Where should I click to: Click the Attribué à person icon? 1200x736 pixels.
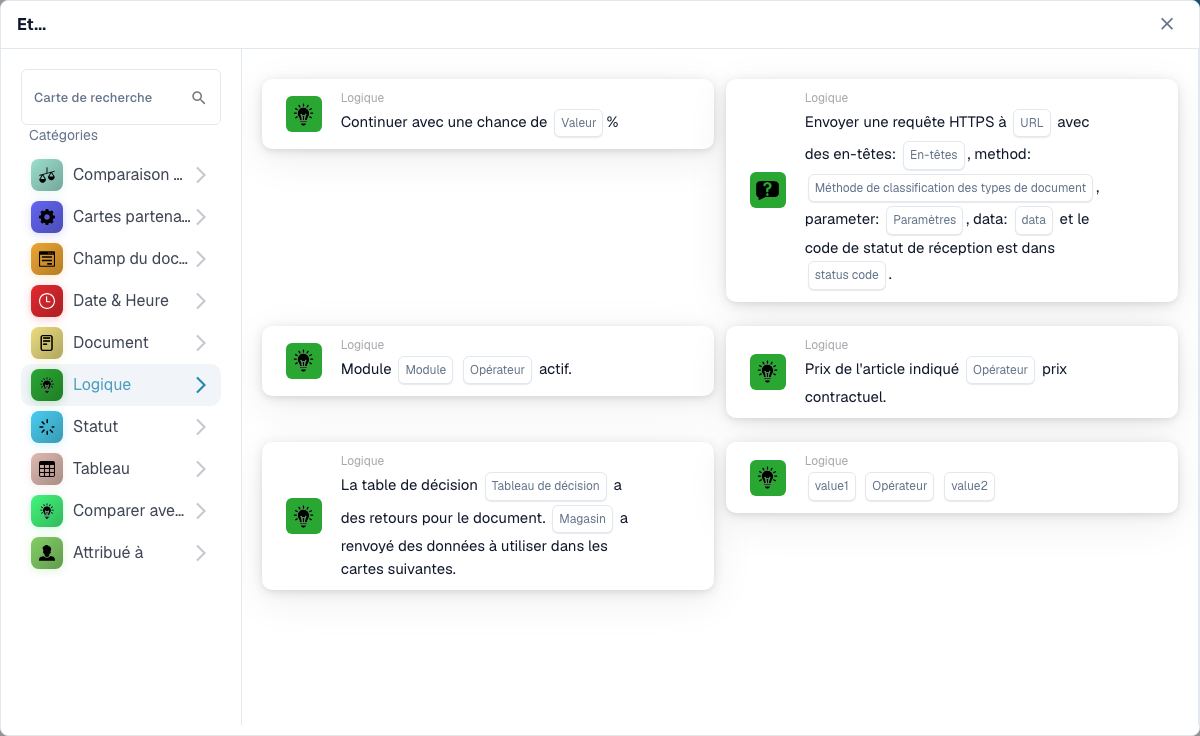pyautogui.click(x=47, y=553)
